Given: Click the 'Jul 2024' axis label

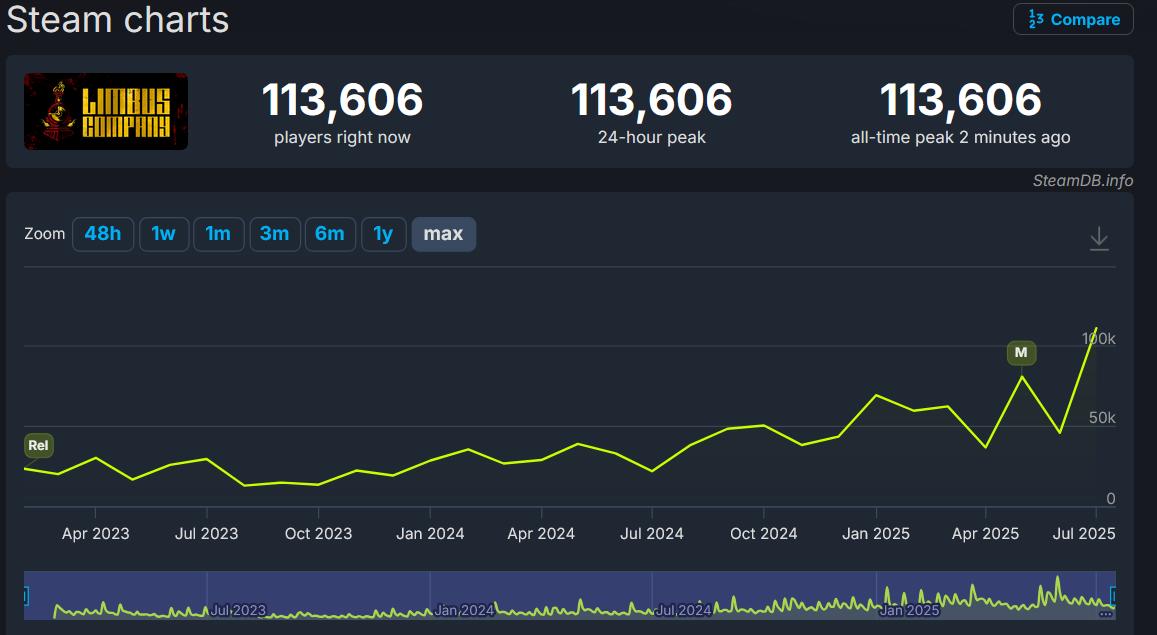Looking at the screenshot, I should pos(652,533).
